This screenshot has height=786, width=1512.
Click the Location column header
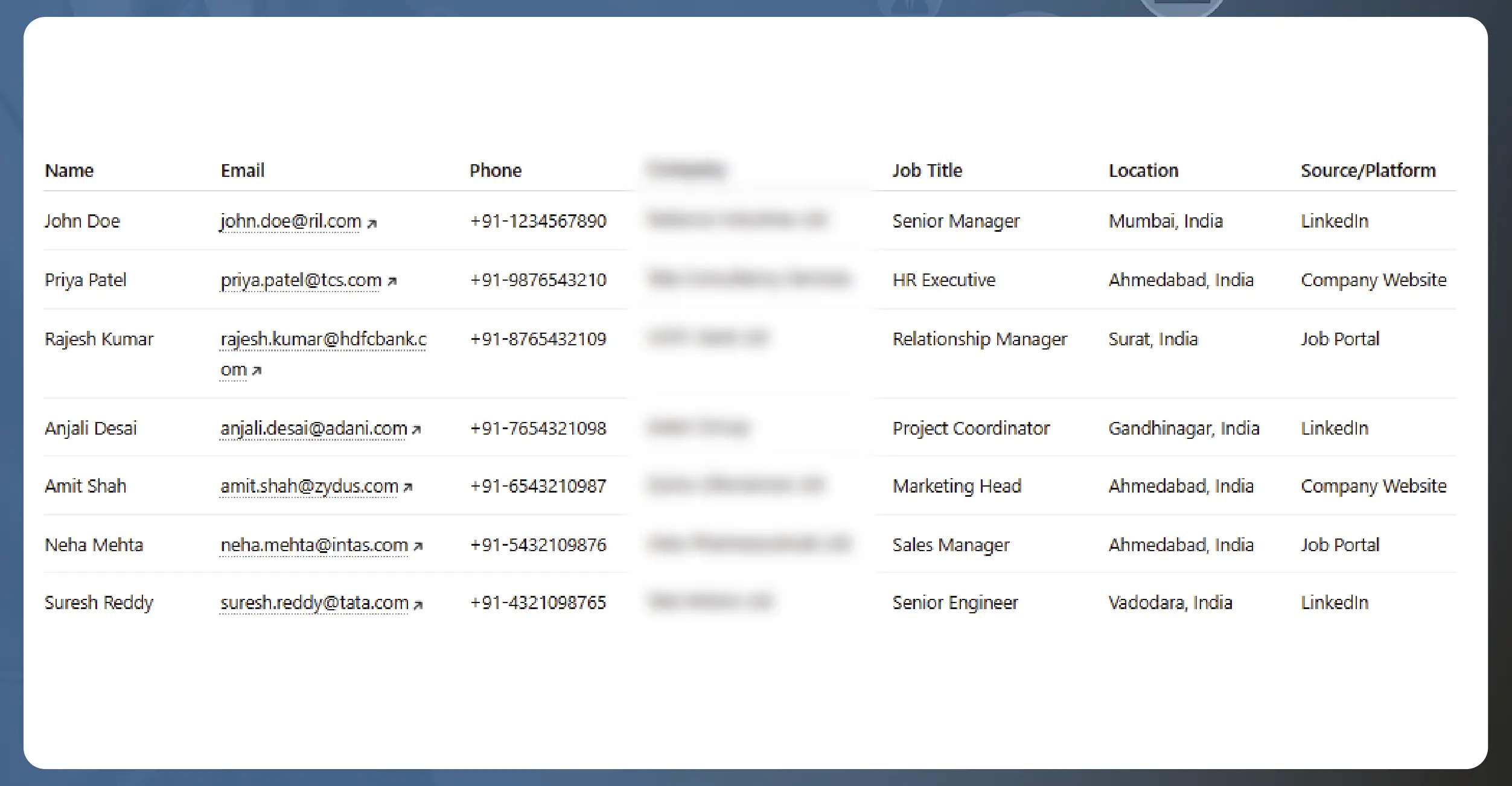pos(1143,171)
